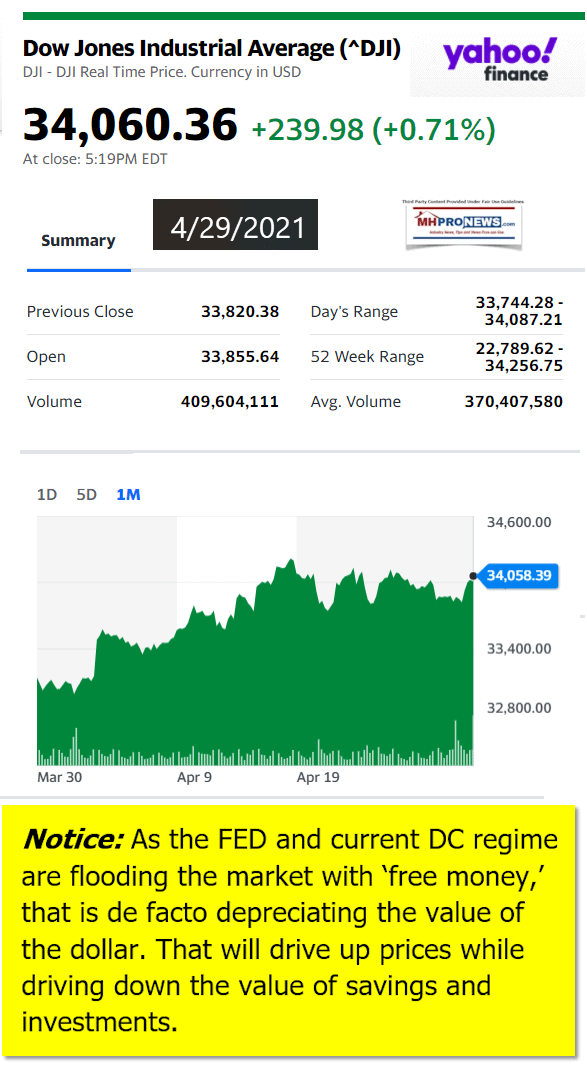Screen dimensions: 587x1077
Task: Click the MHProNews logo badge
Action: pyautogui.click(x=463, y=224)
